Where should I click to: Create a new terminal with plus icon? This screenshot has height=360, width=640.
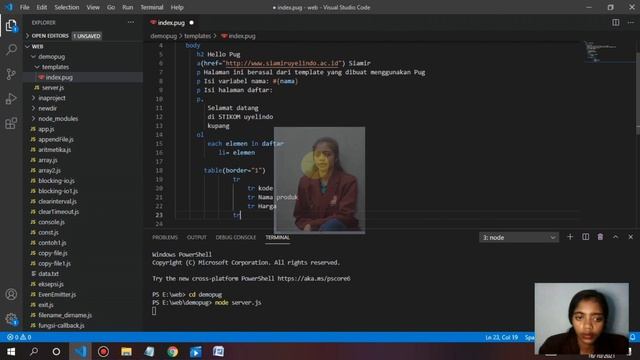(570, 237)
